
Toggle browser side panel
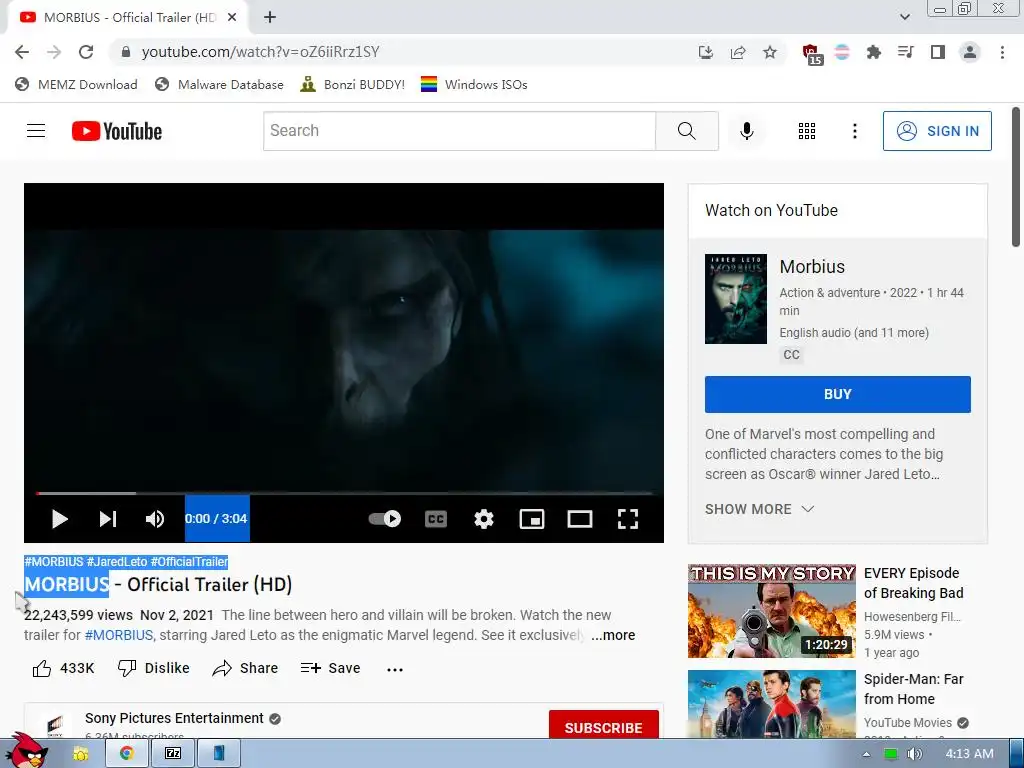938,52
